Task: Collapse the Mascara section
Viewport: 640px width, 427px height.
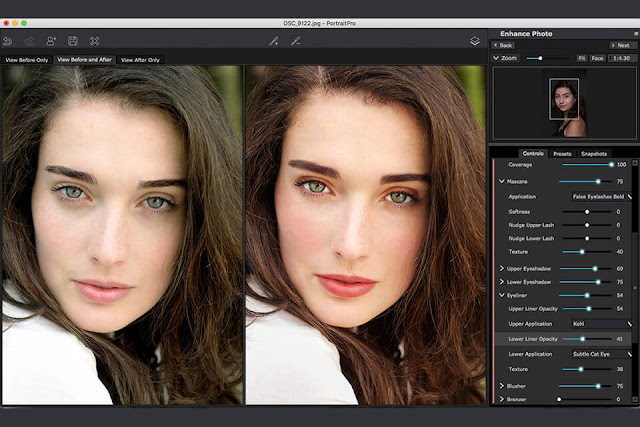Action: pos(502,181)
